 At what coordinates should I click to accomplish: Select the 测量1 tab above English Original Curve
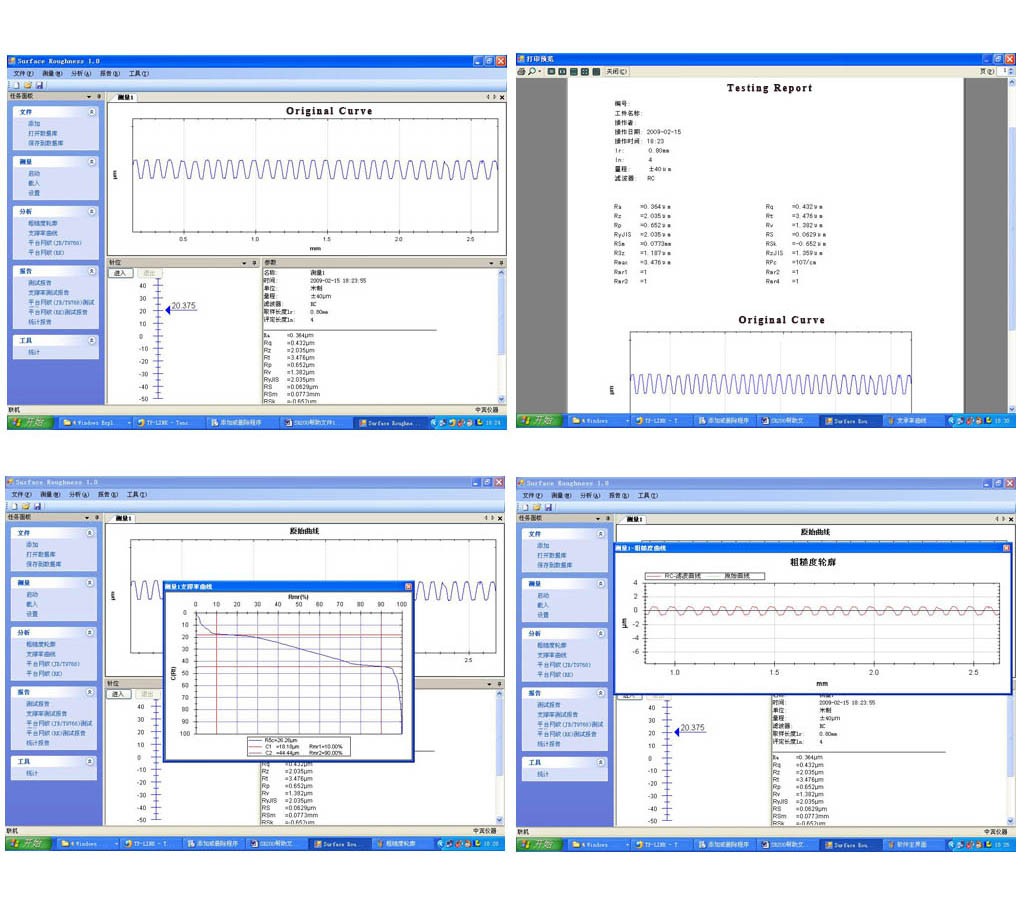tap(125, 97)
